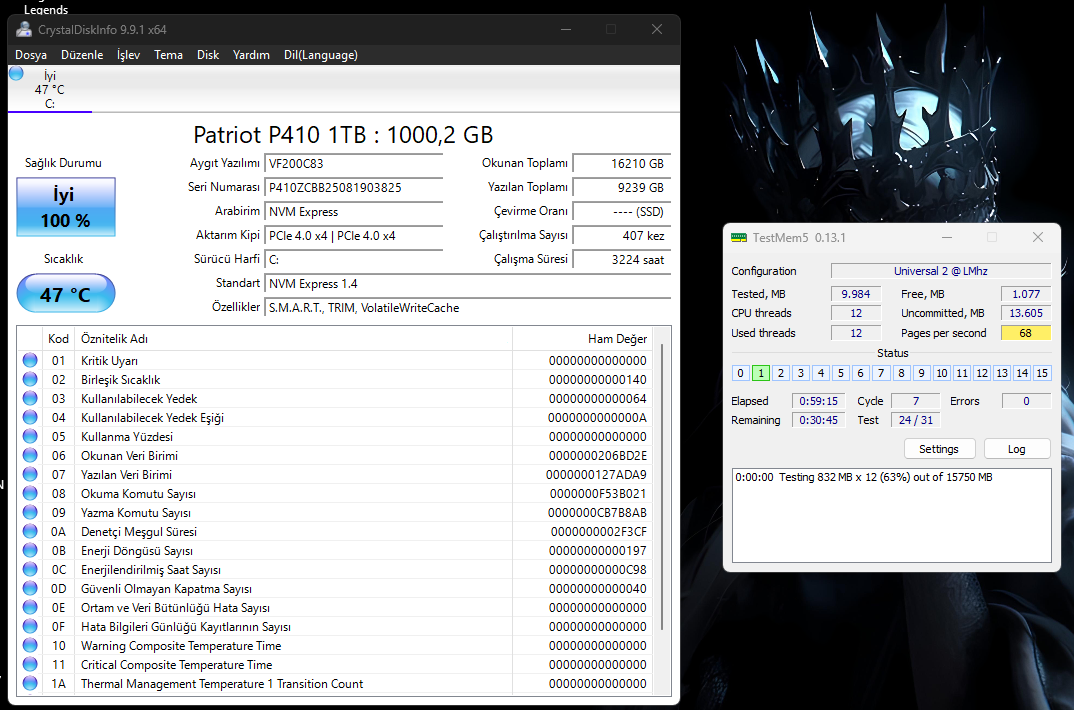Open the Dosya menu
Image resolution: width=1074 pixels, height=710 pixels.
click(31, 55)
